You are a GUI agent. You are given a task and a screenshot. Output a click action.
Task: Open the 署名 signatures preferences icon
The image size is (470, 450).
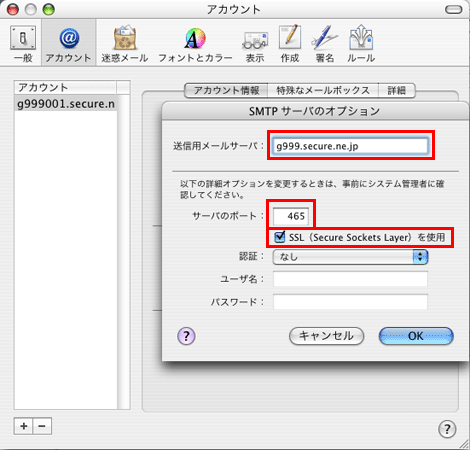[325, 44]
